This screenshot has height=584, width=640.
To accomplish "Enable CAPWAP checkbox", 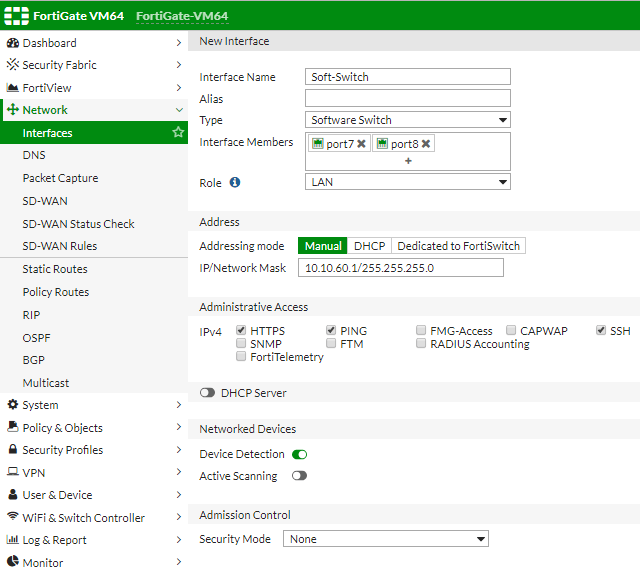I will (511, 330).
